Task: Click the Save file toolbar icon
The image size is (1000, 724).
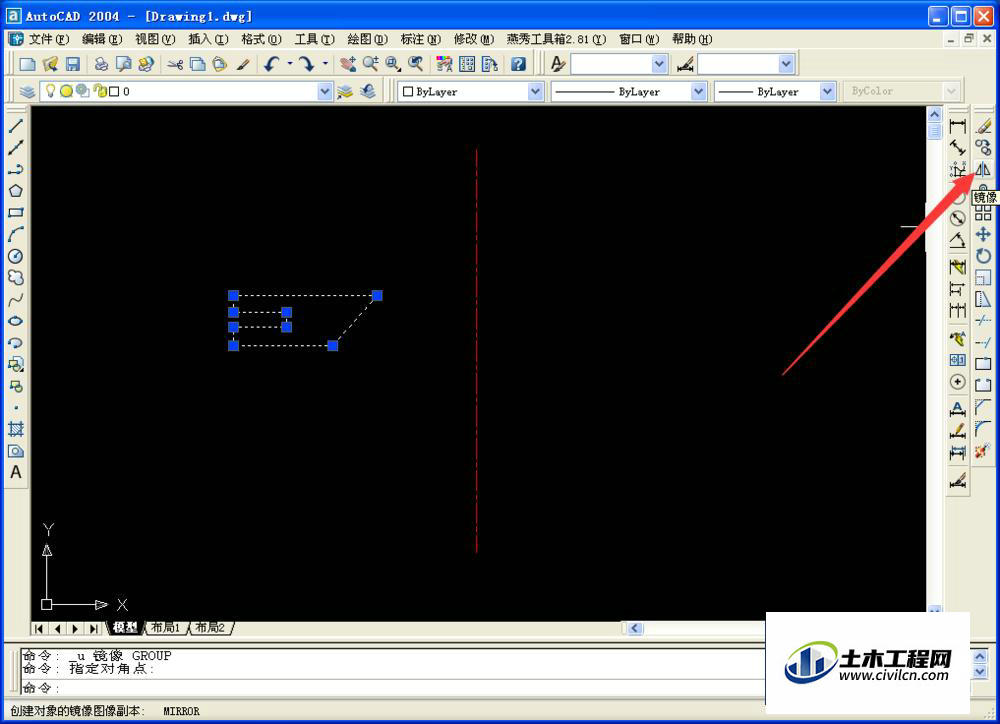Action: [x=73, y=64]
